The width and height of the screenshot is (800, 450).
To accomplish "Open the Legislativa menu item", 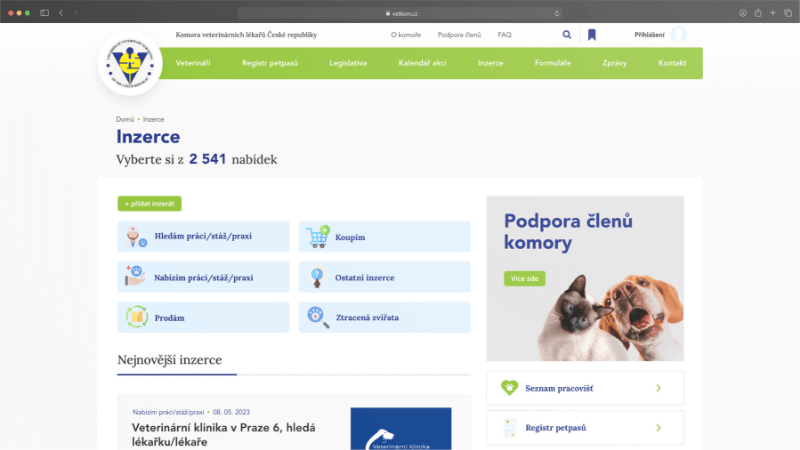I will pyautogui.click(x=348, y=63).
